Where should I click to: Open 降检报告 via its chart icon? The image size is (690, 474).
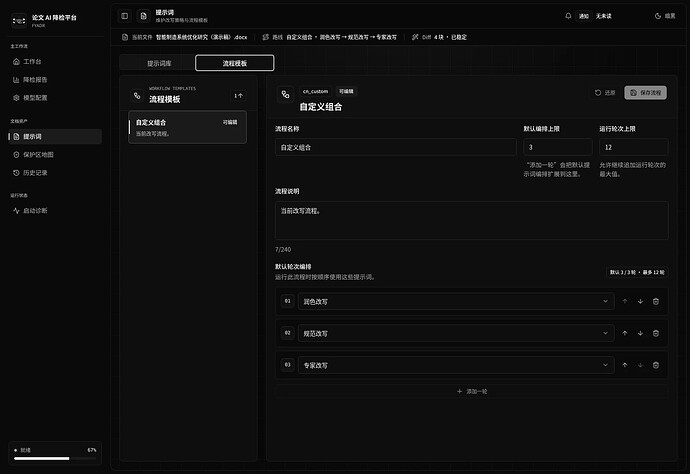coord(16,80)
